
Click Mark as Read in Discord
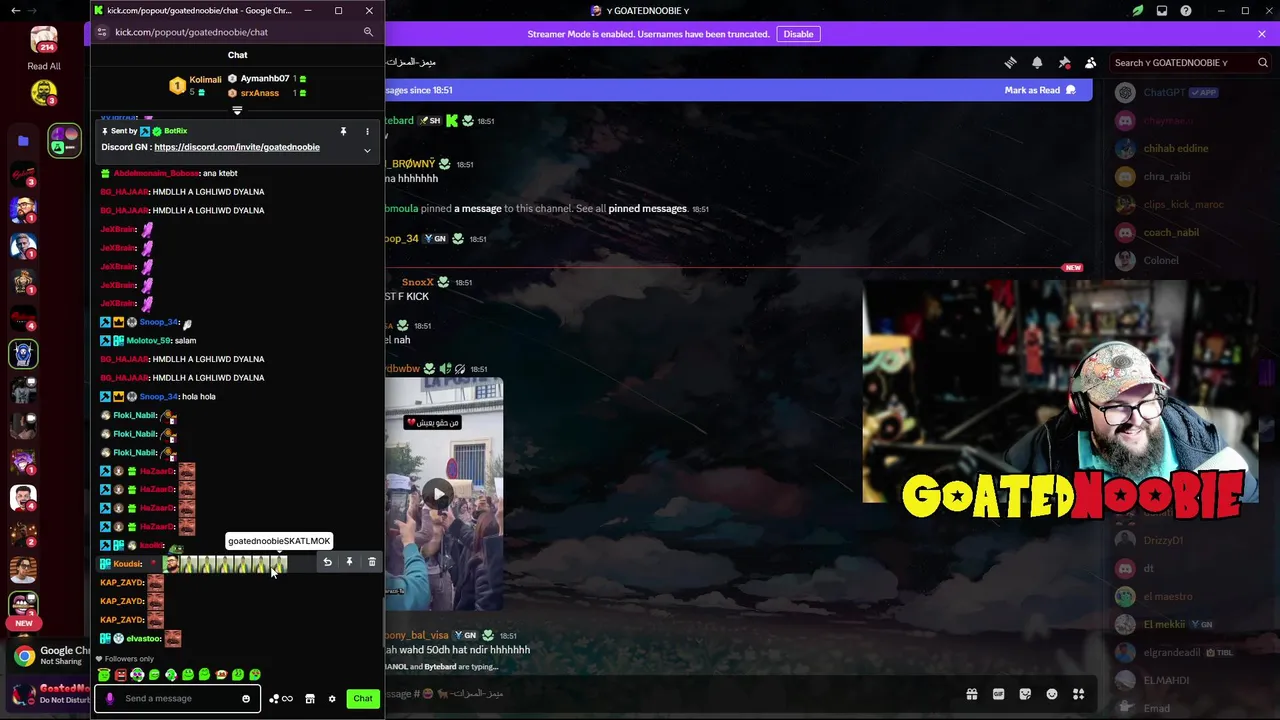(x=1040, y=90)
